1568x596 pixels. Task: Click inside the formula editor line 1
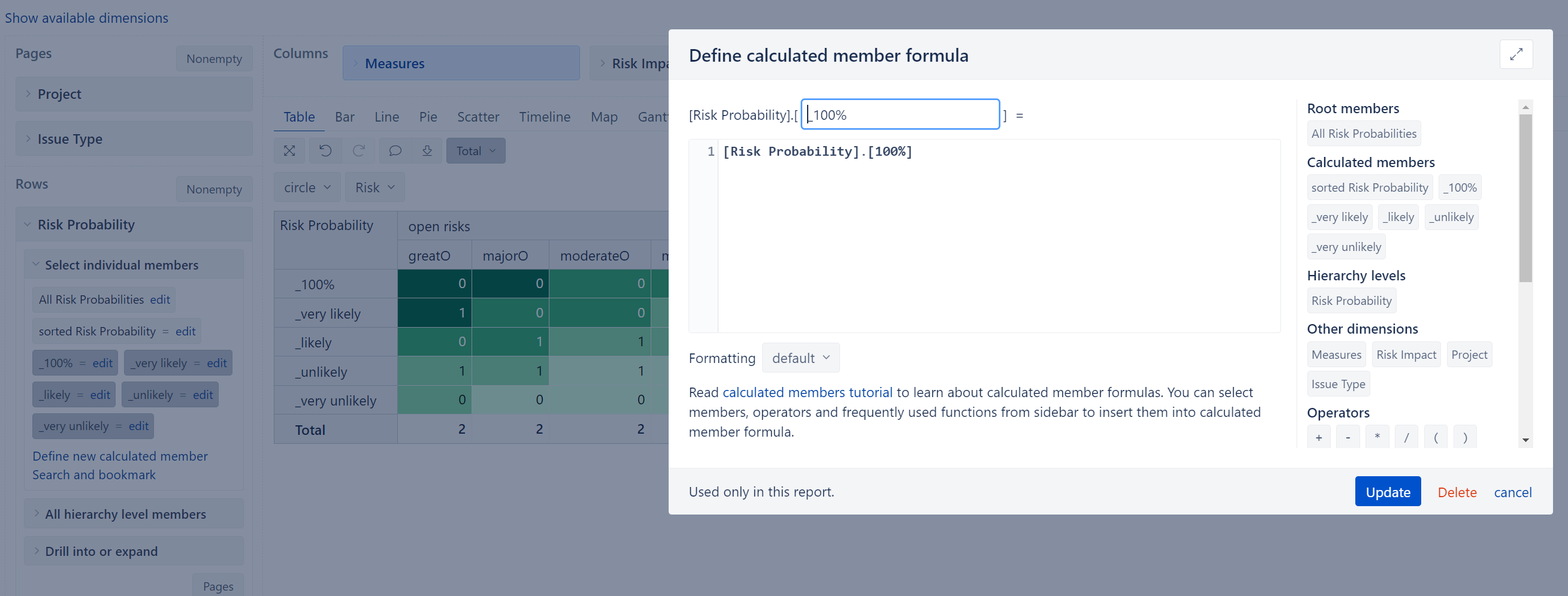[998, 152]
